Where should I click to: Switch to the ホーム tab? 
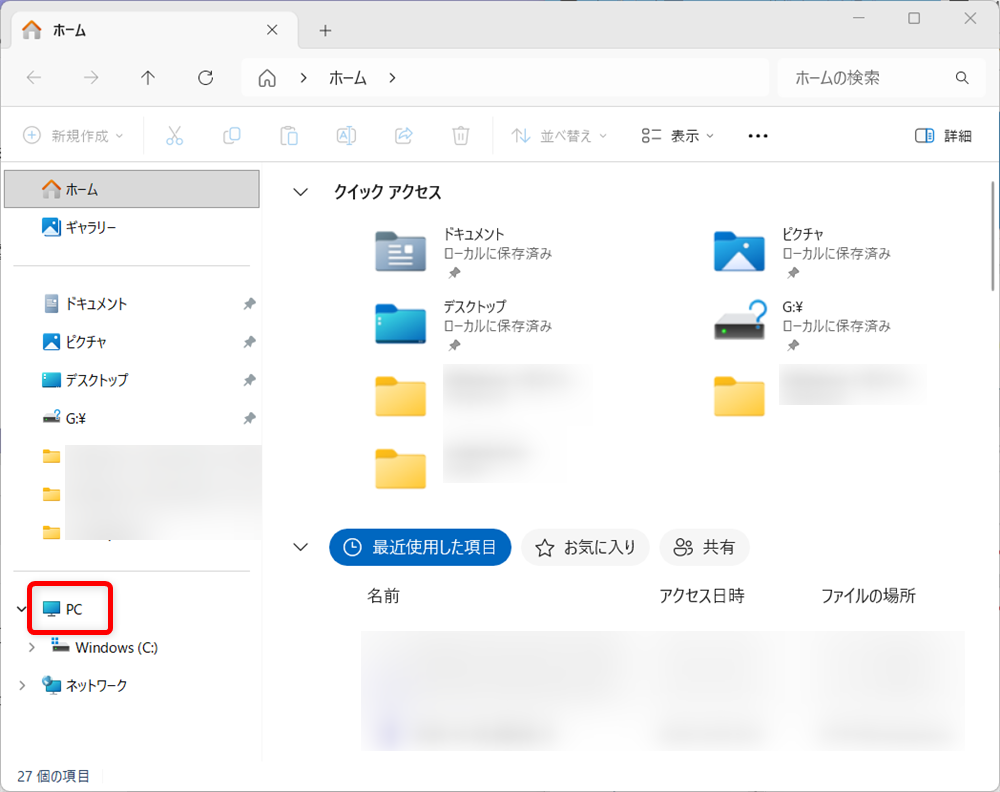tap(68, 30)
